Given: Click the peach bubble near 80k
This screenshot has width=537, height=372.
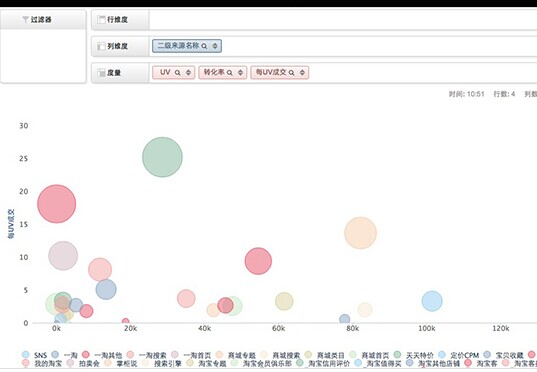Looking at the screenshot, I should pyautogui.click(x=361, y=233).
